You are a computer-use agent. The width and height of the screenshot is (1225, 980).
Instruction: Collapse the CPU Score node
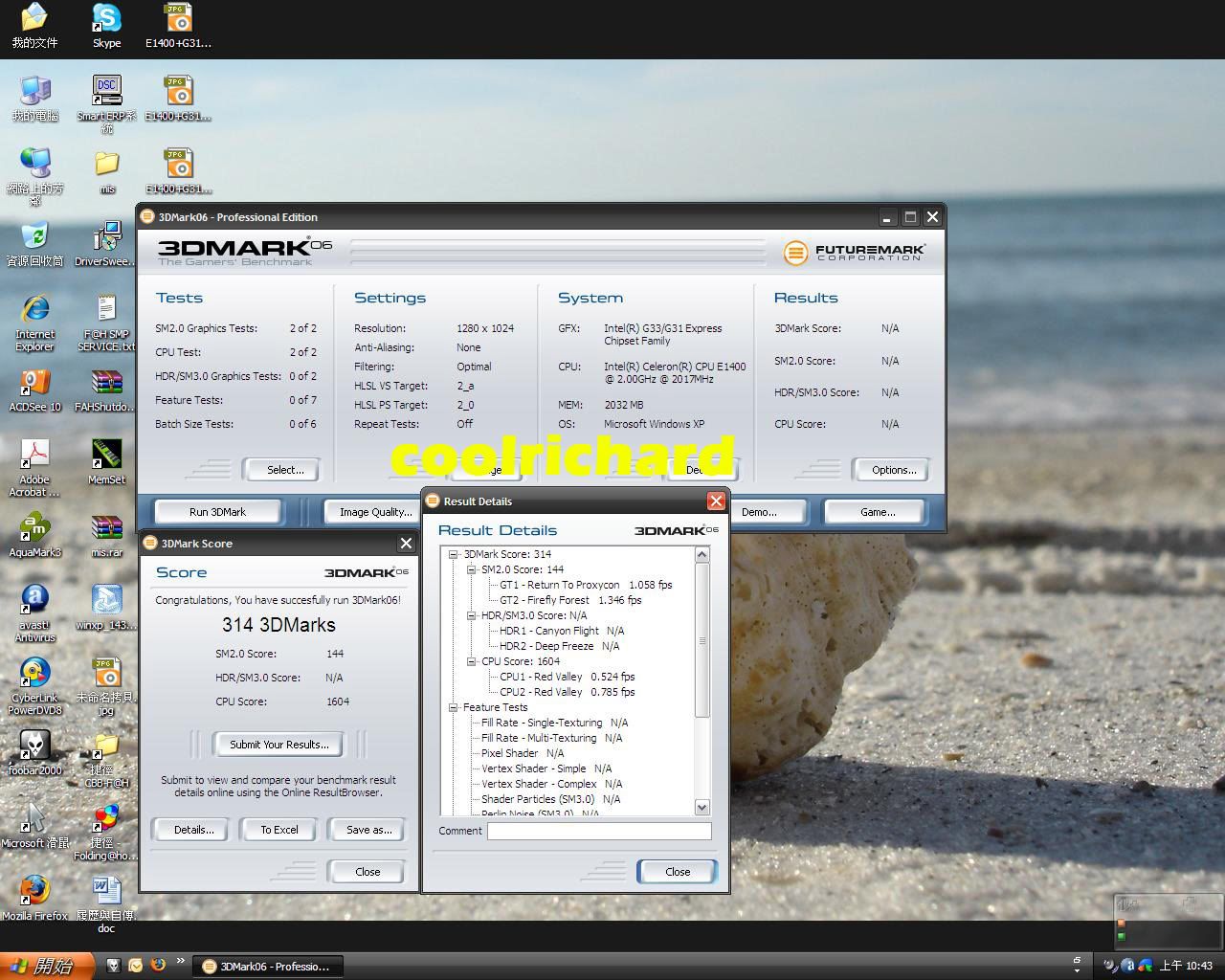tap(472, 661)
